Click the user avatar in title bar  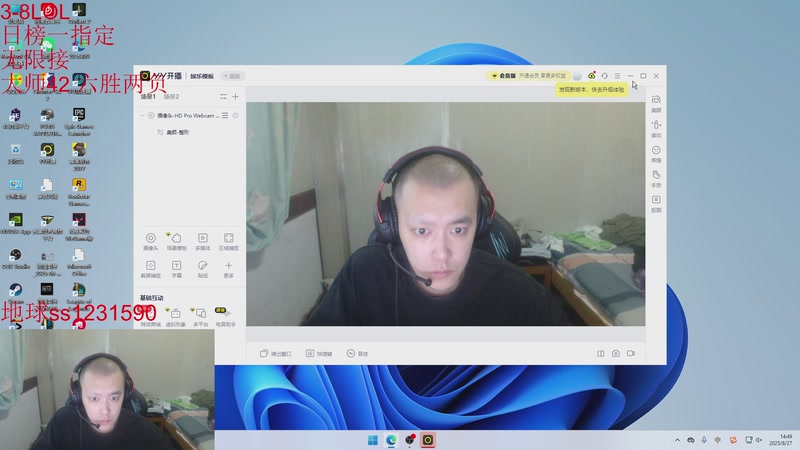coord(577,76)
